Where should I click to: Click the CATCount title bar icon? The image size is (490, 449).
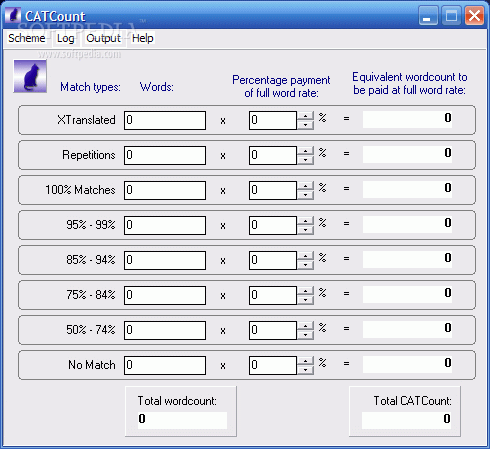(13, 15)
